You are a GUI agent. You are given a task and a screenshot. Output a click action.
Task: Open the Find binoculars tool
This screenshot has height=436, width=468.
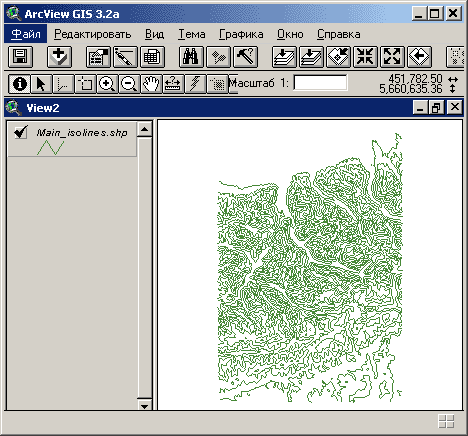point(191,57)
